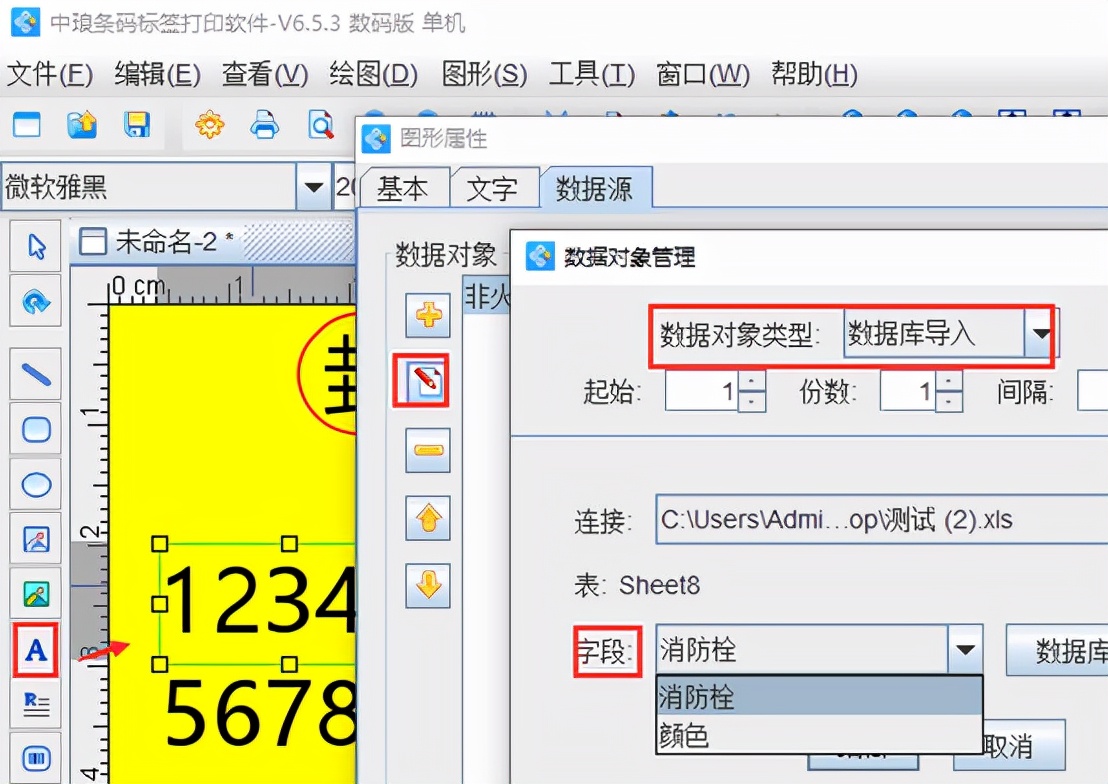Select the line drawing tool
Screen dimensions: 1108x784
coord(36,374)
